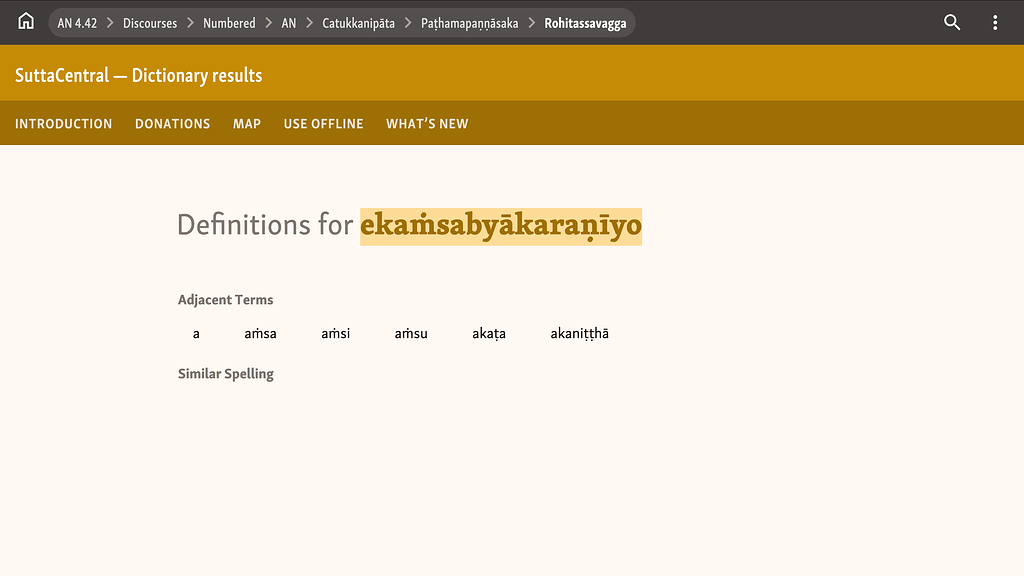The height and width of the screenshot is (576, 1024).
Task: Open the Rohitassavagga breadcrumb link
Action: tap(586, 22)
